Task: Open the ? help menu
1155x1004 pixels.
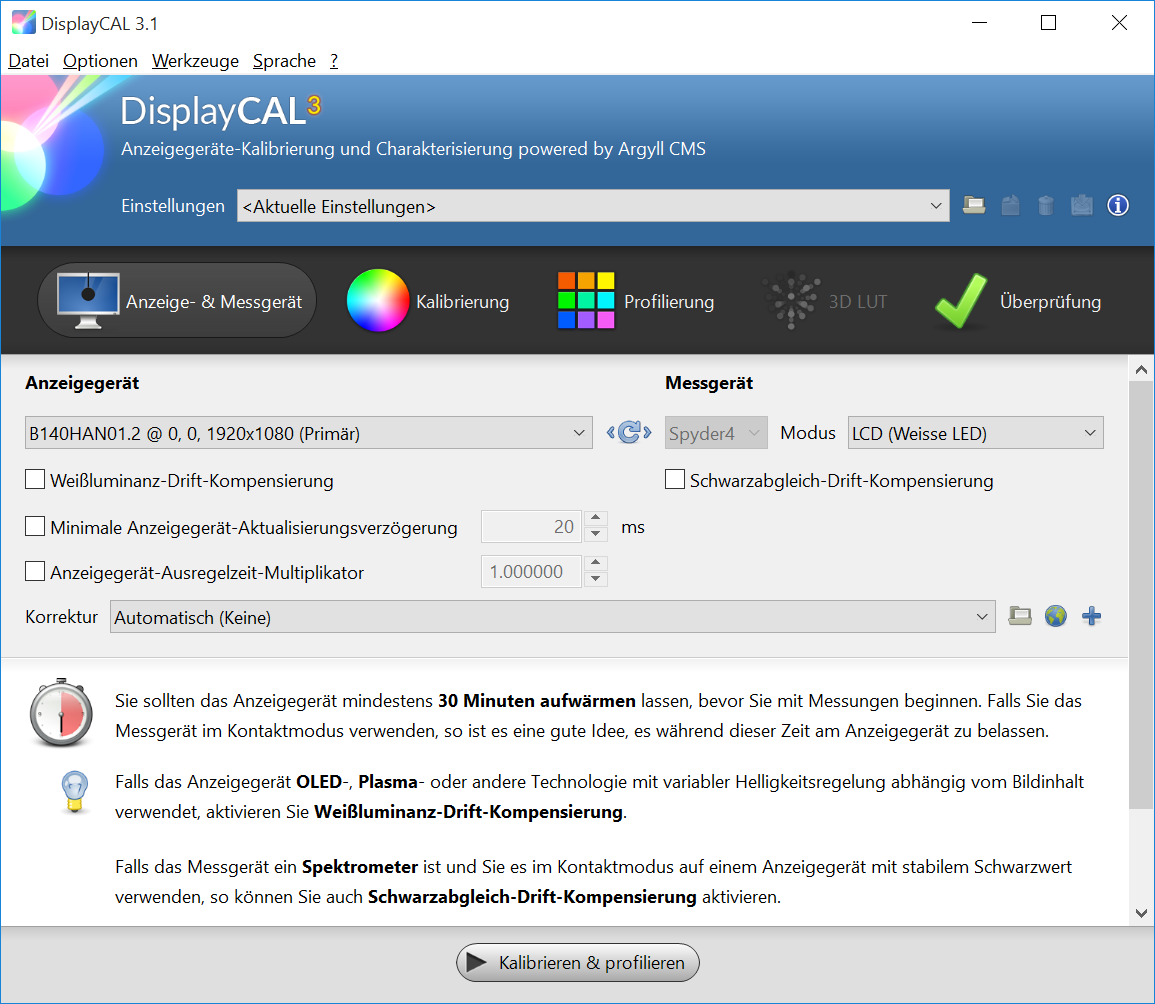Action: click(334, 61)
